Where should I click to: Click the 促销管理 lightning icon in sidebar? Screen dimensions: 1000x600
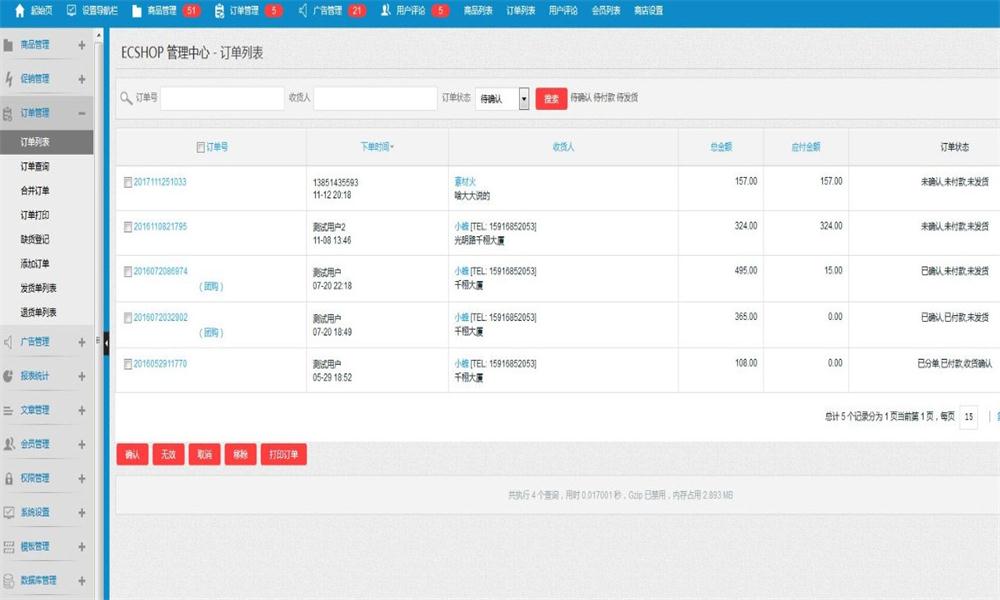click(x=9, y=79)
